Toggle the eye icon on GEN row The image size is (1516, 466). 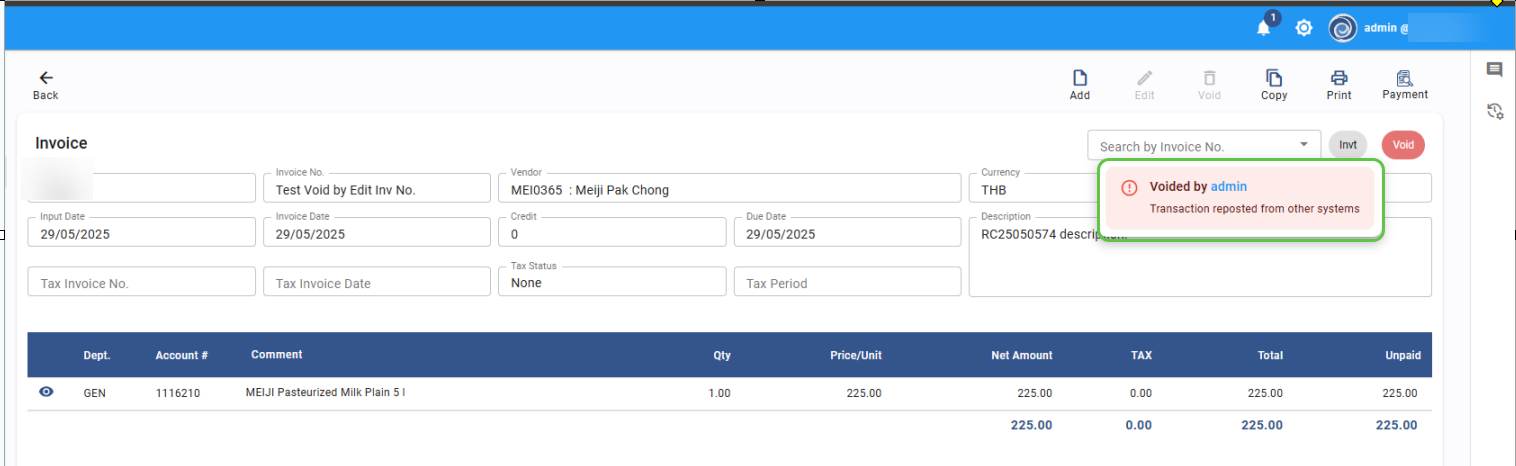(x=46, y=393)
